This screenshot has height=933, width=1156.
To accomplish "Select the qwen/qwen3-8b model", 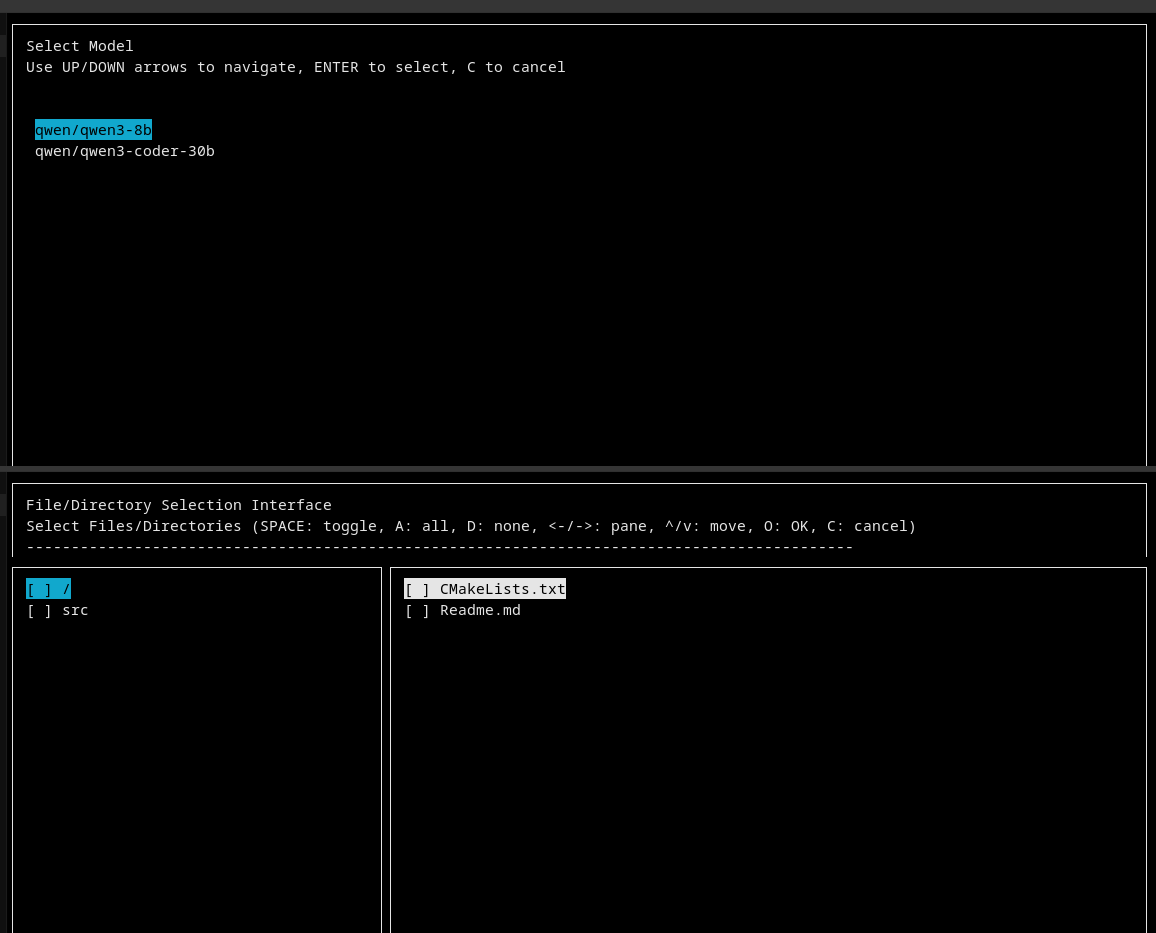I will (x=93, y=129).
